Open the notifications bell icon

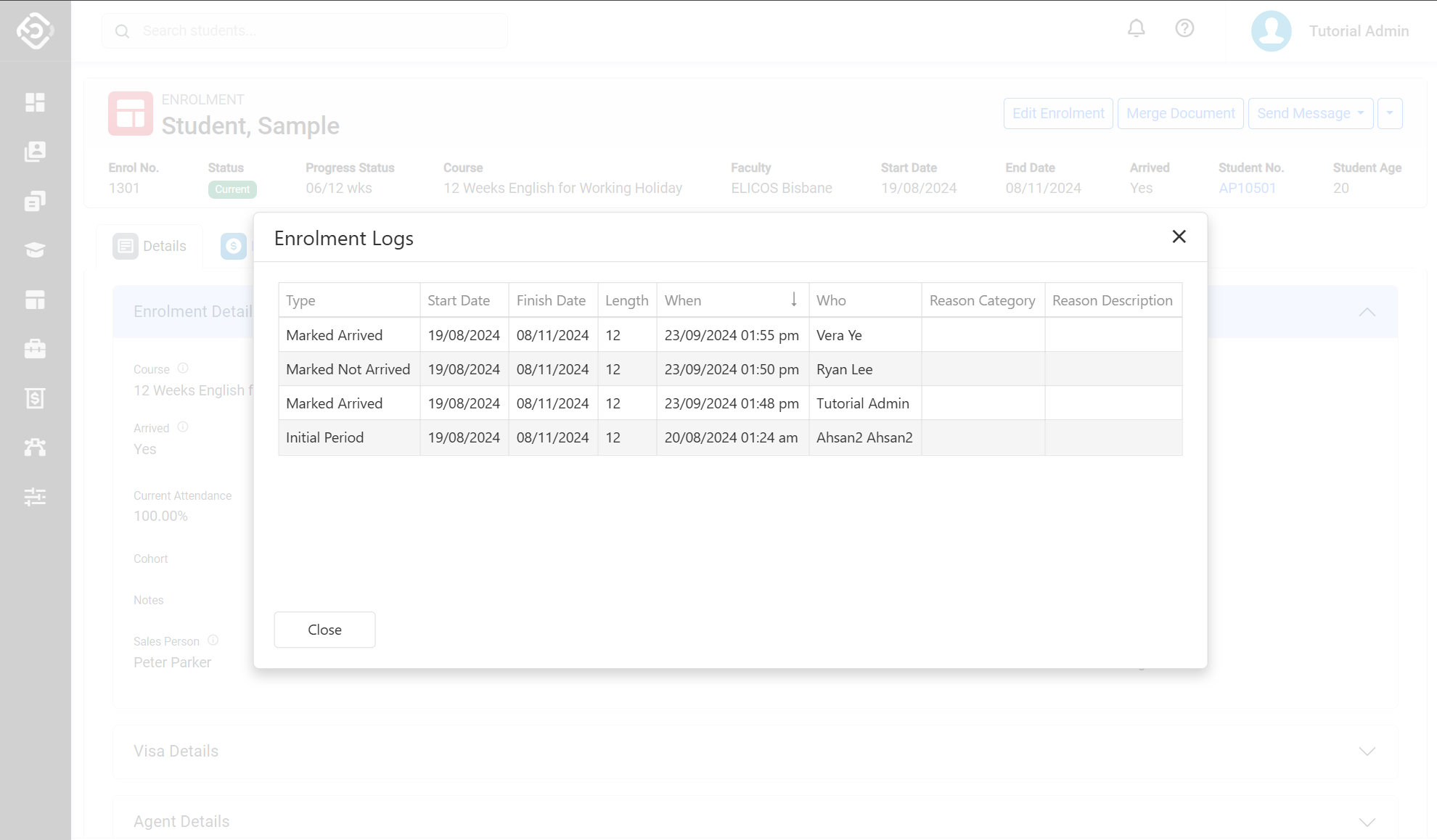tap(1136, 28)
